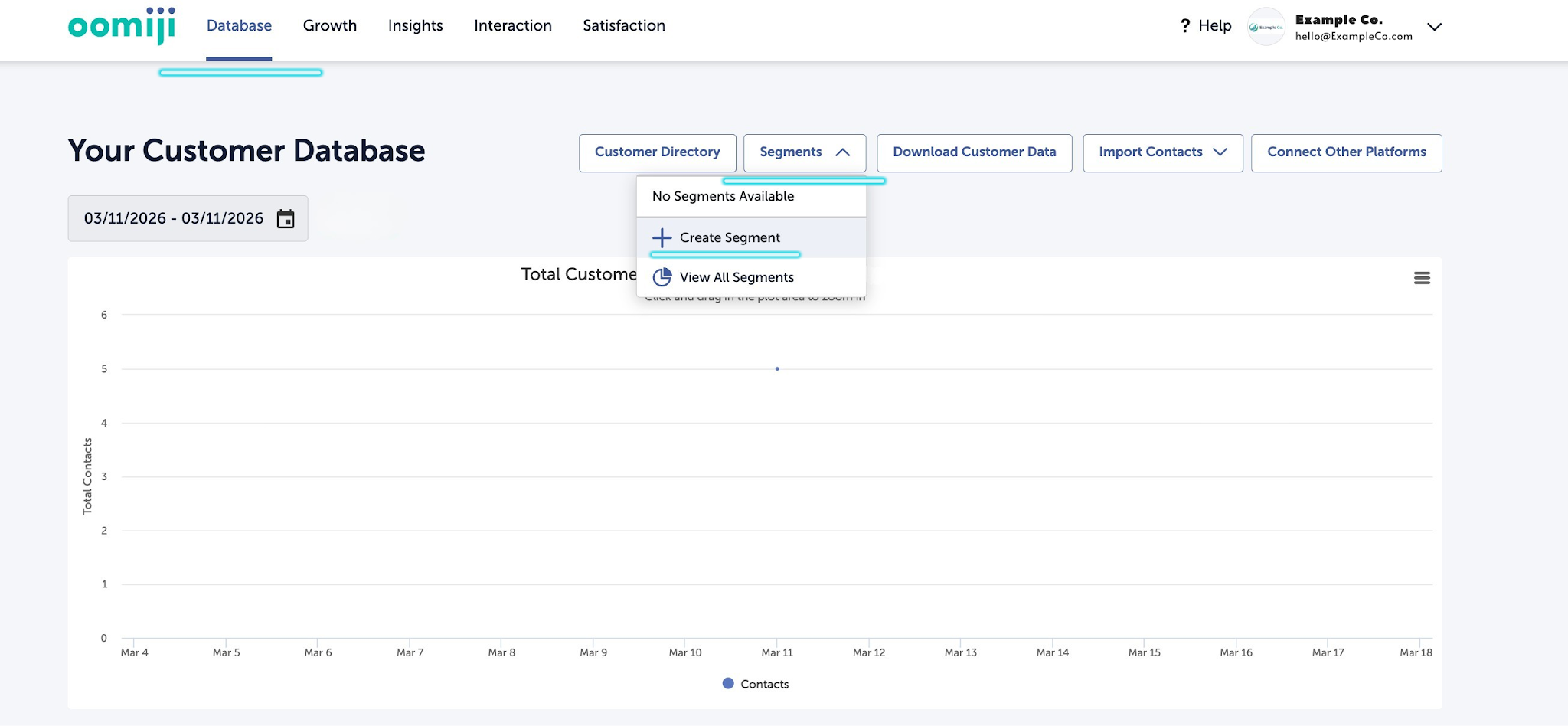Click the pie chart icon for View All Segments
Image resolution: width=1568 pixels, height=726 pixels.
pyautogui.click(x=662, y=277)
